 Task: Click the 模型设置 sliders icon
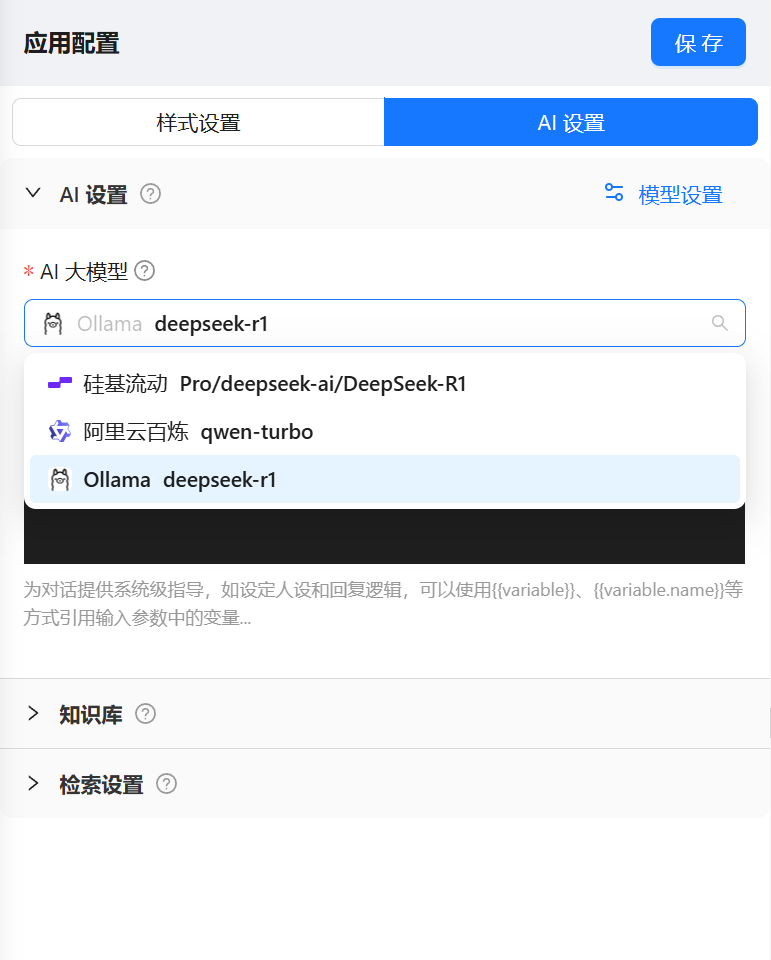[614, 193]
